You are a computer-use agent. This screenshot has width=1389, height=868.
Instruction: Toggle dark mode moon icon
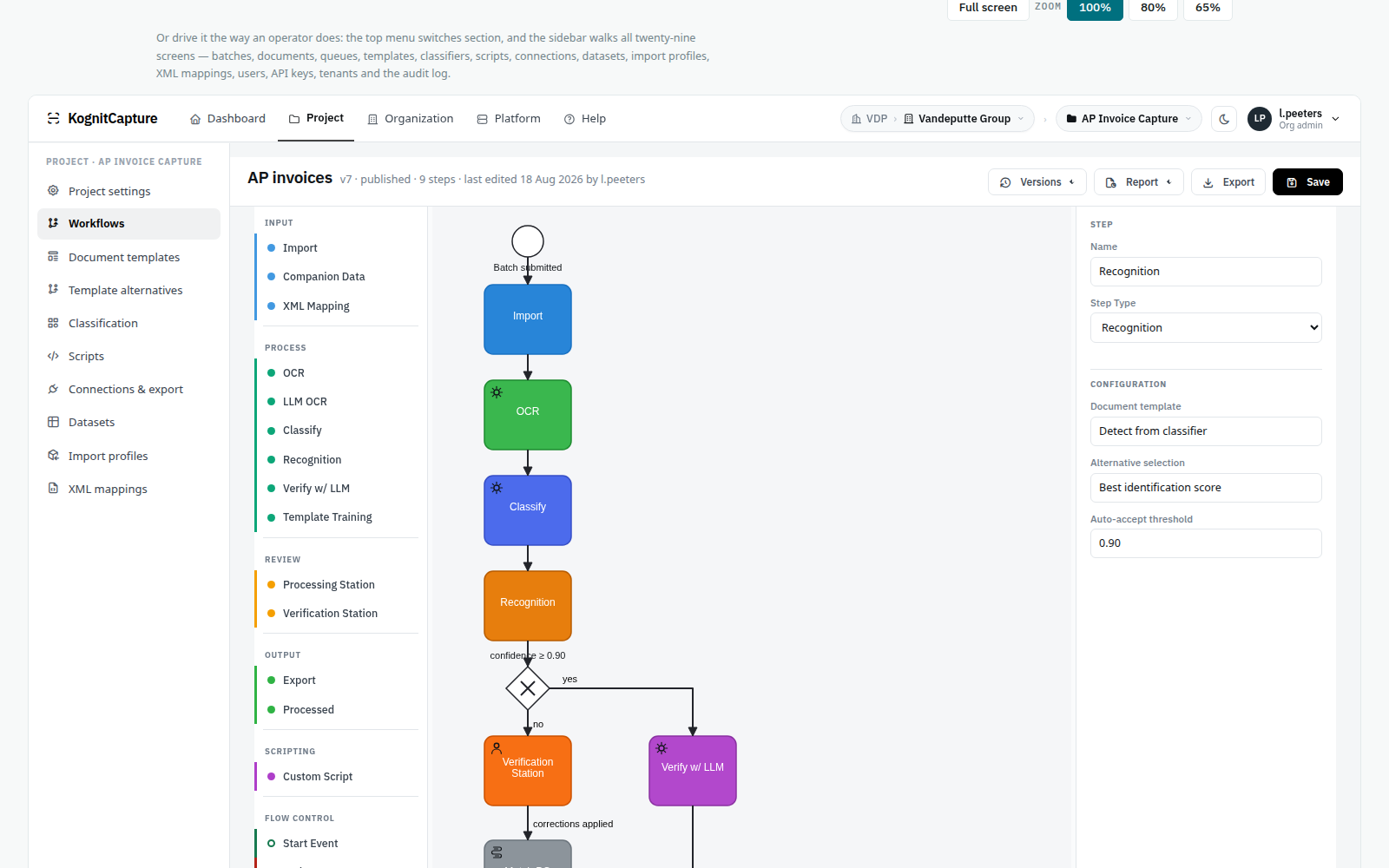[x=1224, y=119]
